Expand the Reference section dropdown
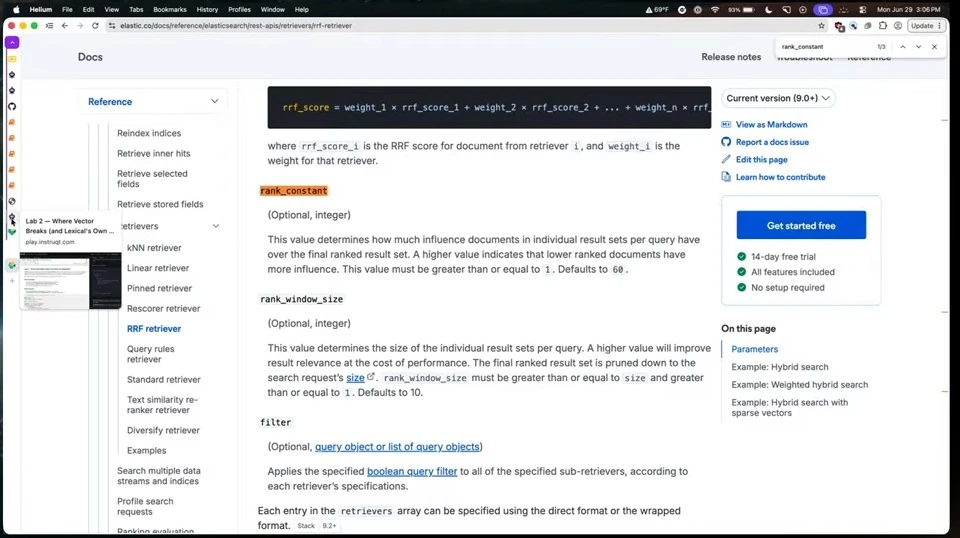The image size is (960, 538). (x=152, y=102)
